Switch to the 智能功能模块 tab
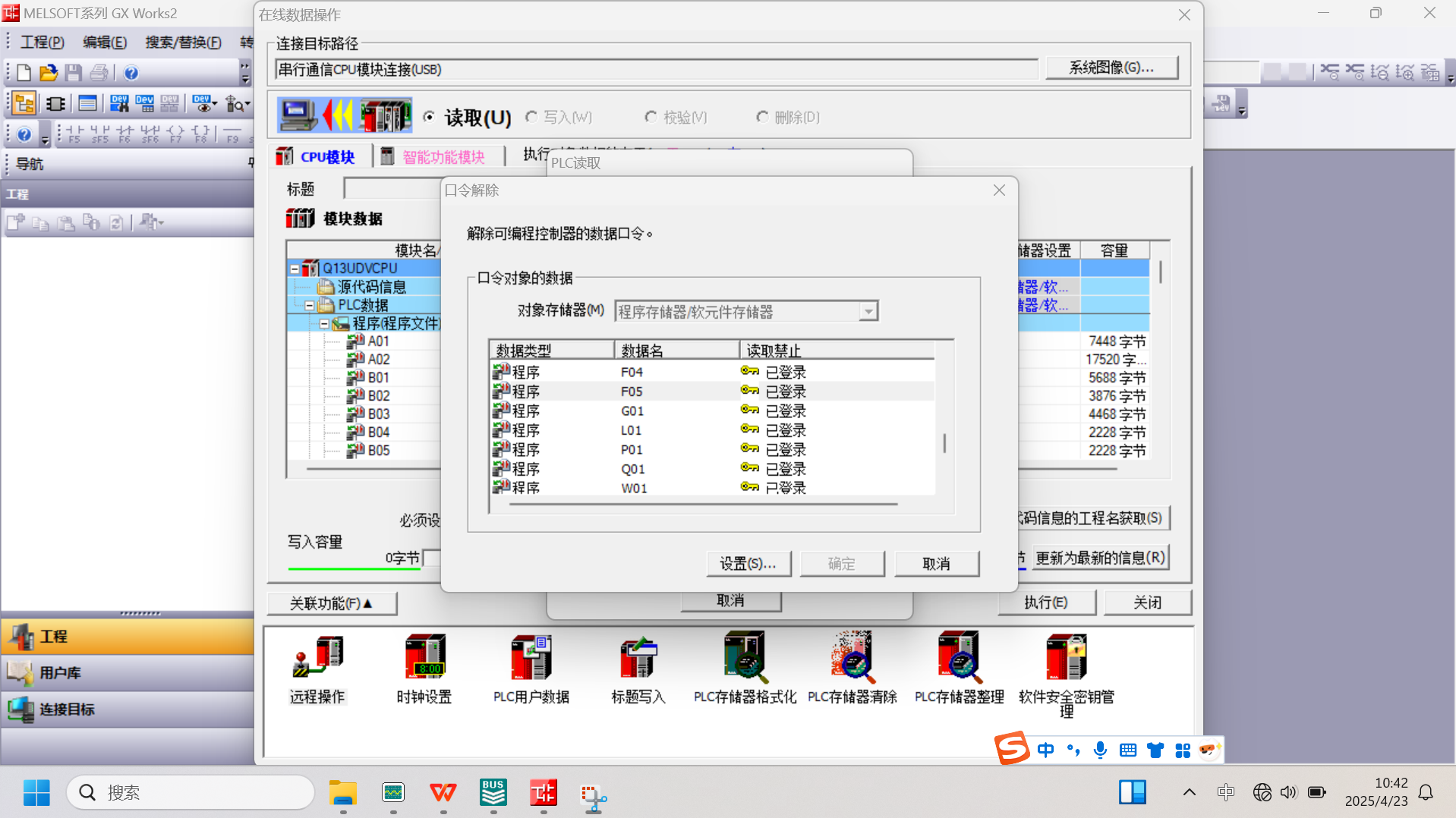The height and width of the screenshot is (818, 1456). click(443, 157)
